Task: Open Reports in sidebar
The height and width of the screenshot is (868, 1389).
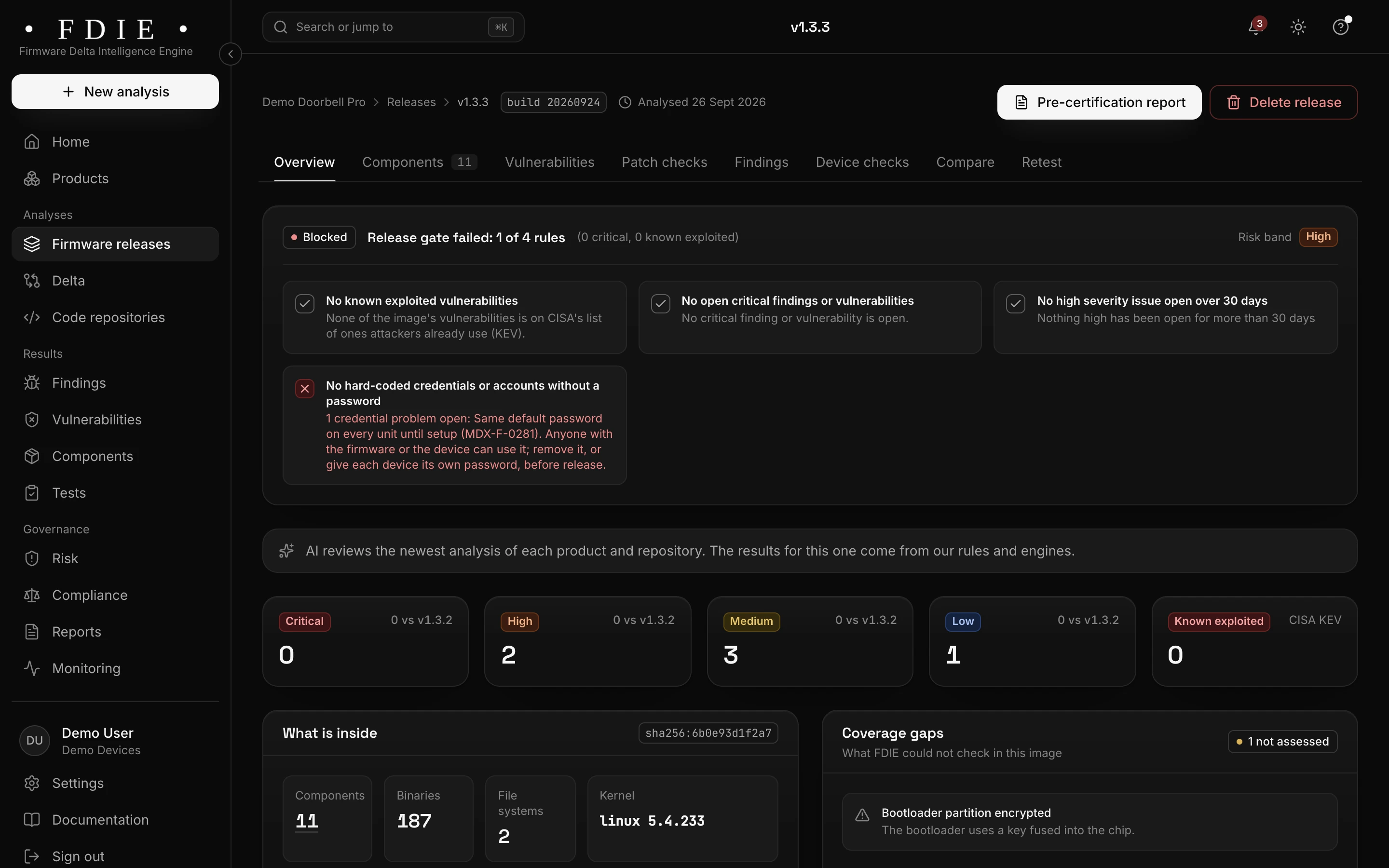Action: coord(115,632)
